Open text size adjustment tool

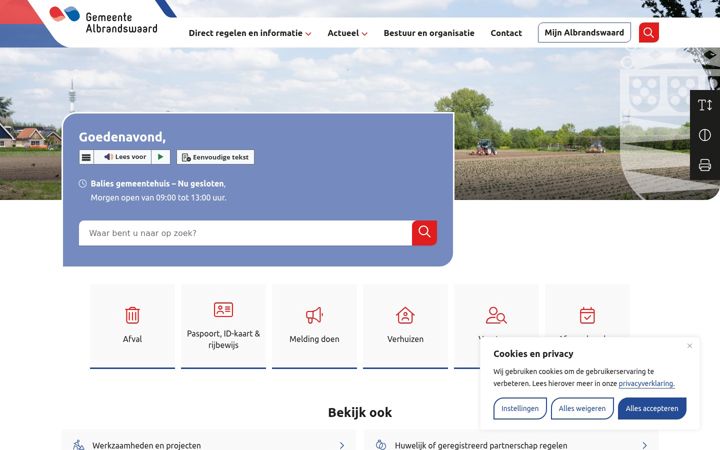click(705, 105)
